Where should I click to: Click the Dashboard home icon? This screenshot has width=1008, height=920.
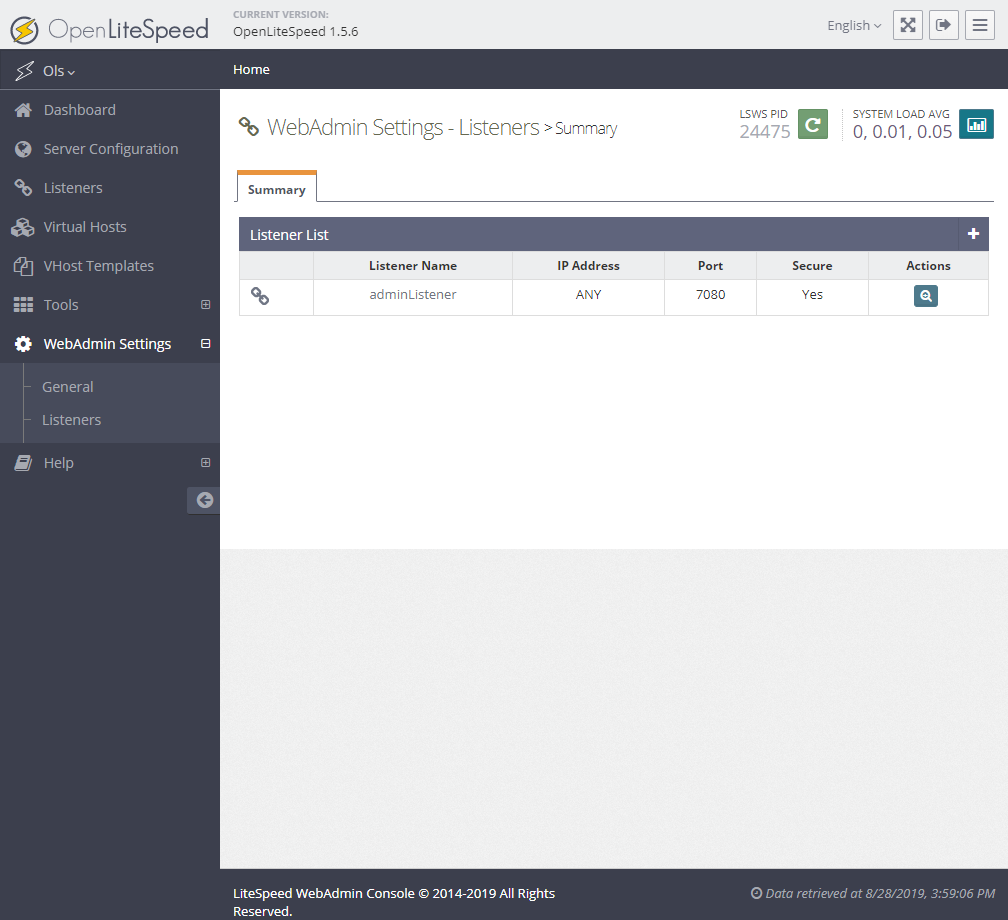point(23,110)
